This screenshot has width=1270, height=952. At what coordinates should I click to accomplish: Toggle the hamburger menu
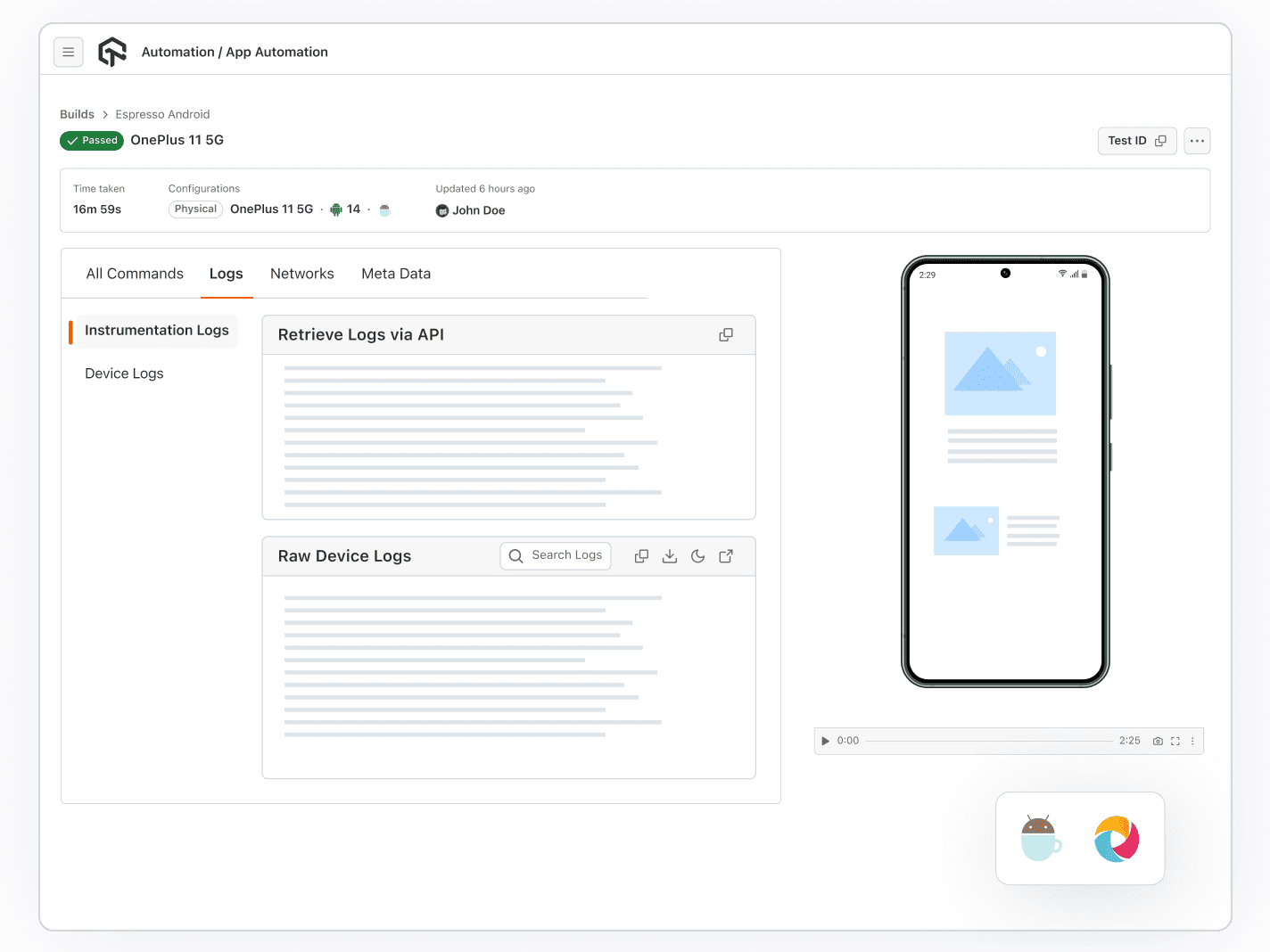(x=69, y=52)
